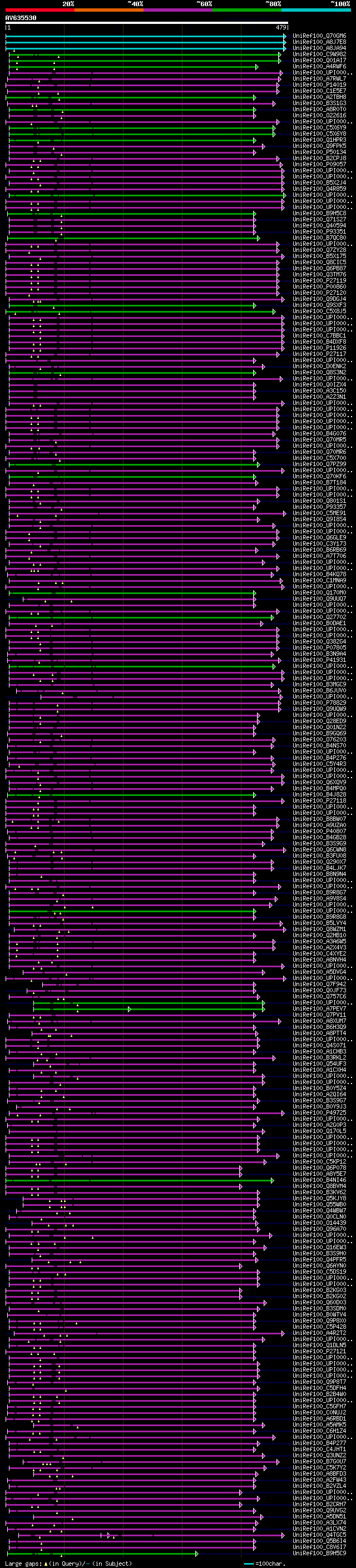Click hit UniRef100_P78829
356x1568 pixels.
click(x=319, y=703)
